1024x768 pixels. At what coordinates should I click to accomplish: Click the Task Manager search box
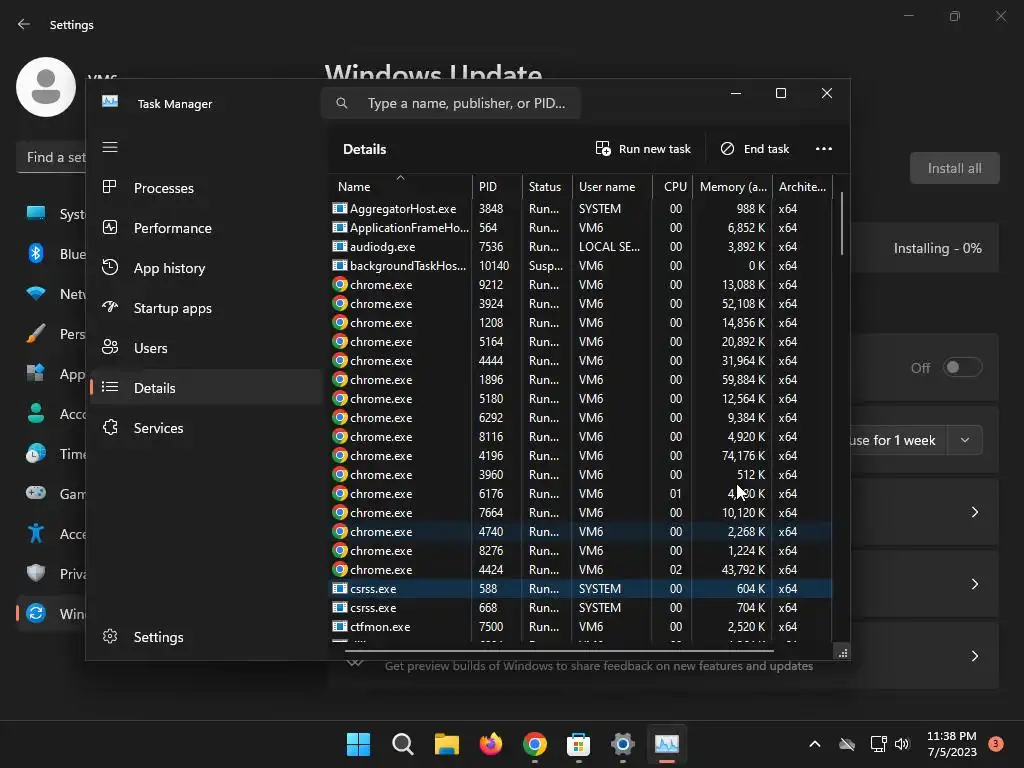pos(451,103)
